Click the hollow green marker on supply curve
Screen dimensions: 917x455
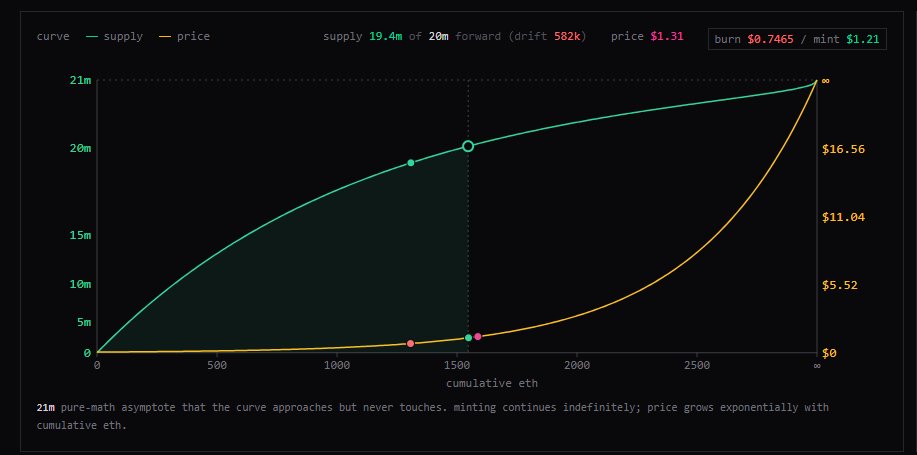tap(468, 146)
